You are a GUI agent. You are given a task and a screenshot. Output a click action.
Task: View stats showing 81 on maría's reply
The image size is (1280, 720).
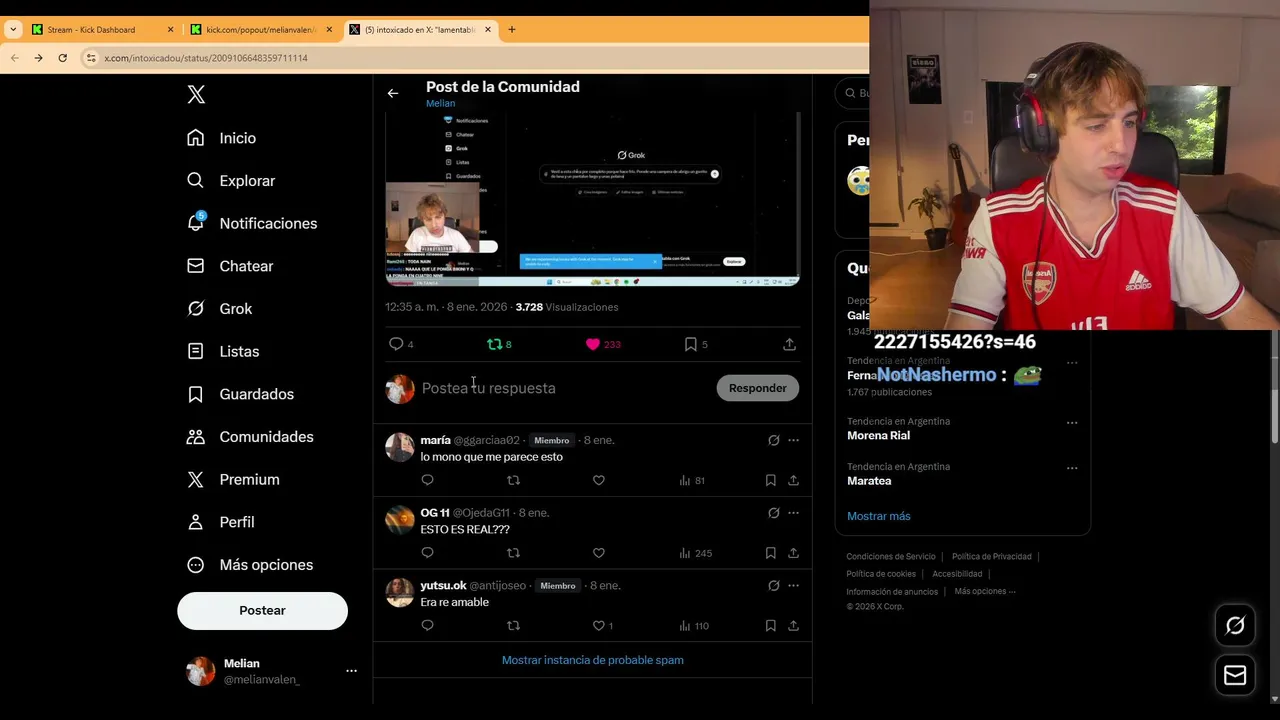click(x=692, y=480)
